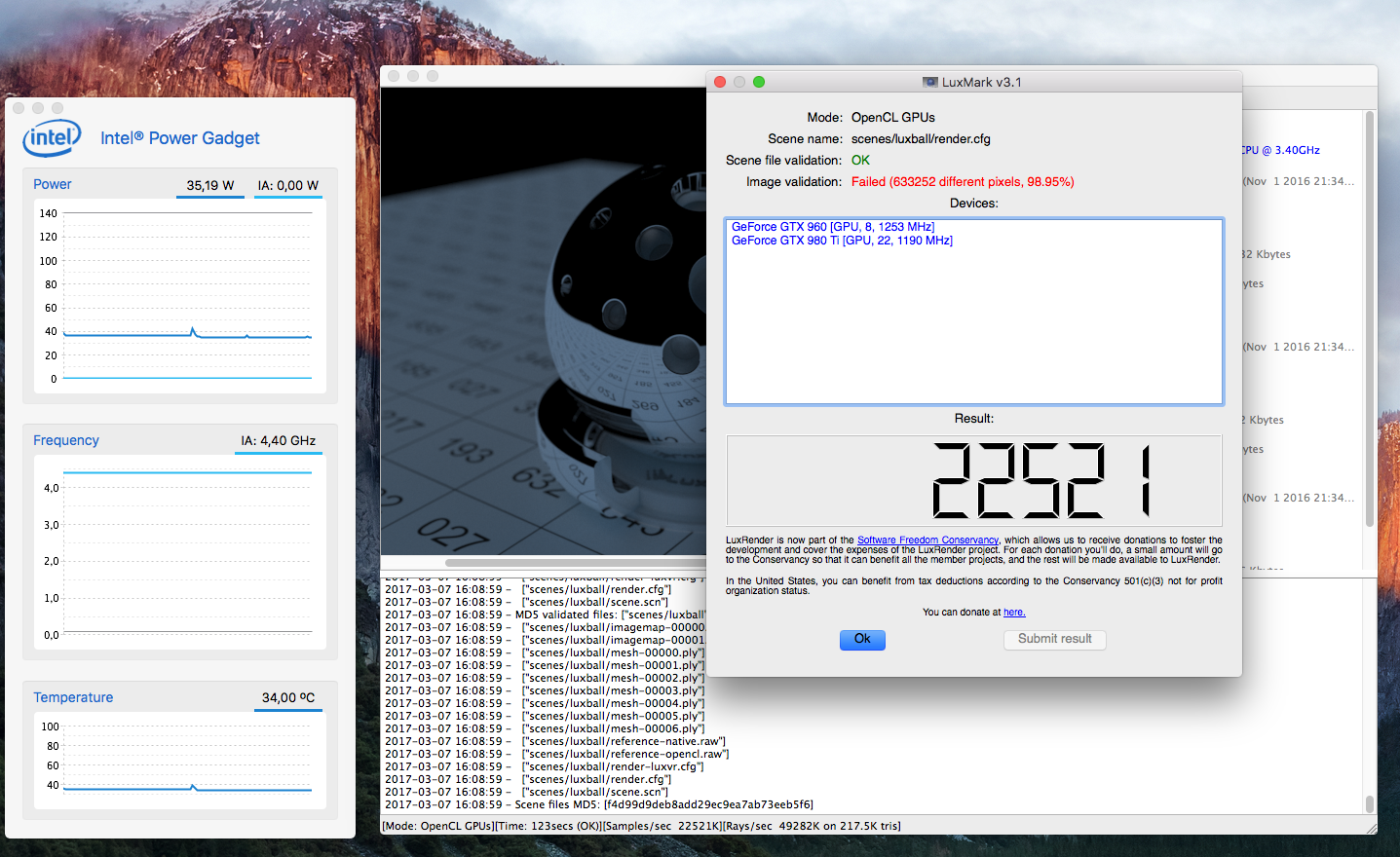The image size is (1400, 857).
Task: Close the Intel Power Gadget window
Action: (x=19, y=108)
